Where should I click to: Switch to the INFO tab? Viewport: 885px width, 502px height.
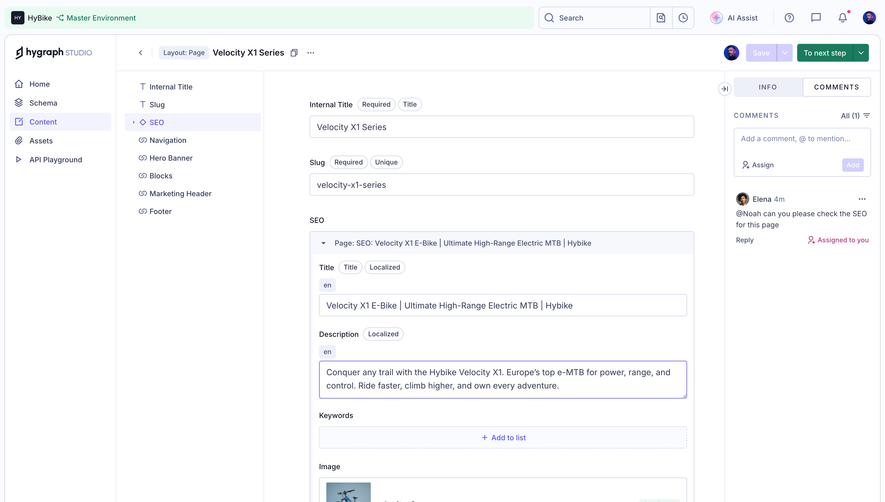pyautogui.click(x=768, y=87)
